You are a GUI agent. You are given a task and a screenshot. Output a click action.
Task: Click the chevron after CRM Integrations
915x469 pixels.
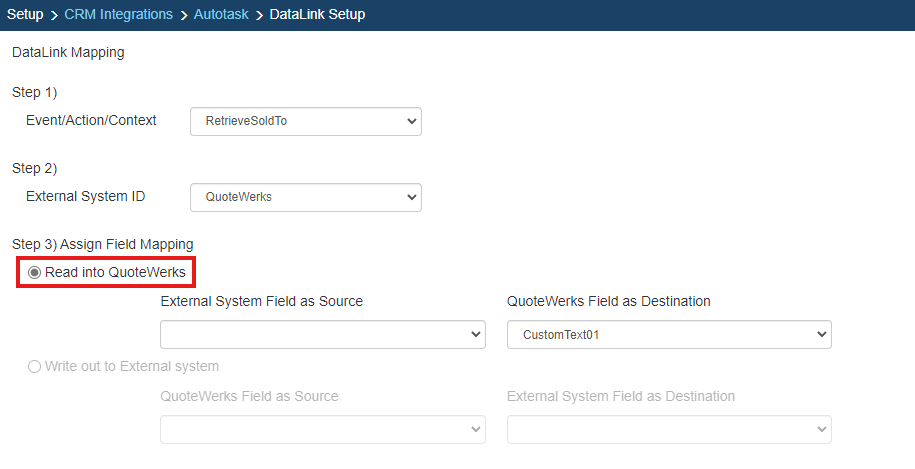tap(183, 15)
